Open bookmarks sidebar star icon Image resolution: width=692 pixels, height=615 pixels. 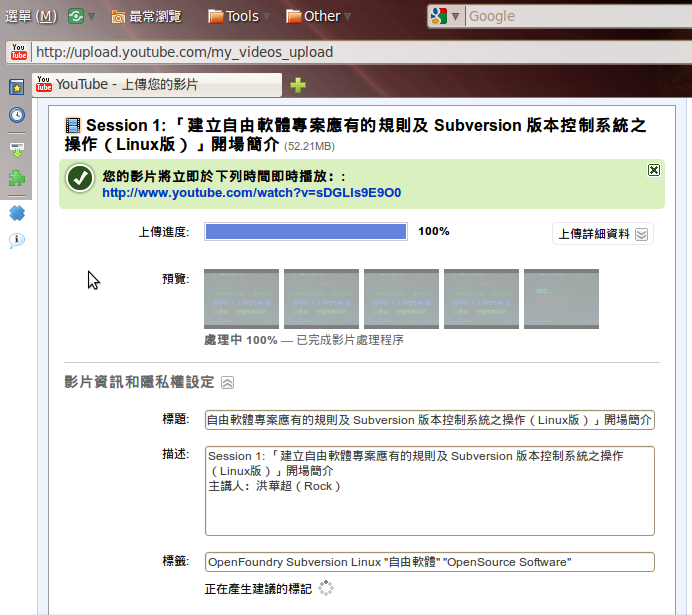pos(17,87)
